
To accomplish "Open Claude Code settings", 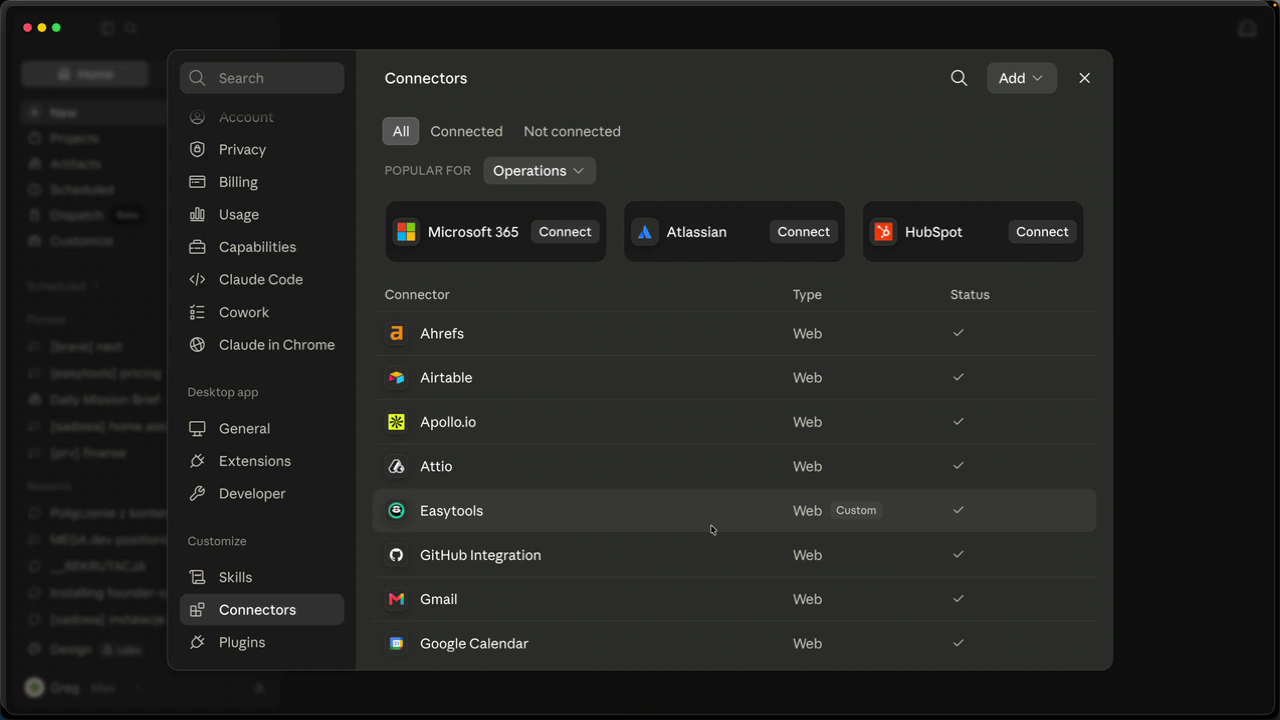I will (262, 279).
